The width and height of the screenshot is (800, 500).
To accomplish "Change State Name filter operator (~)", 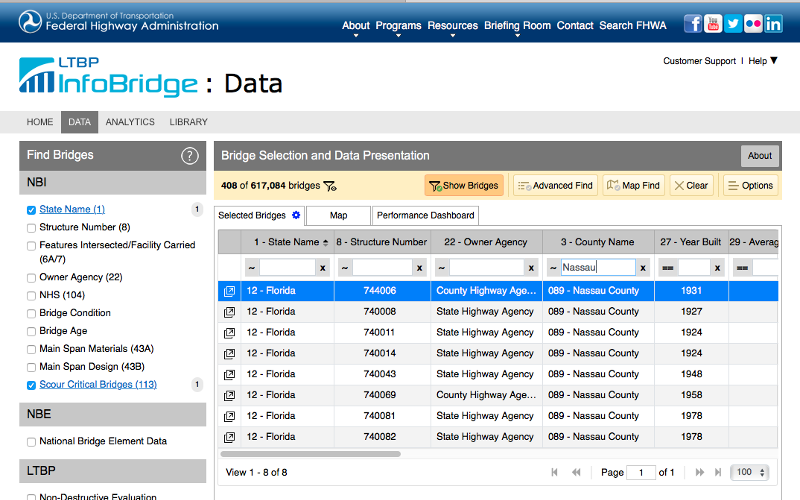I will click(252, 268).
